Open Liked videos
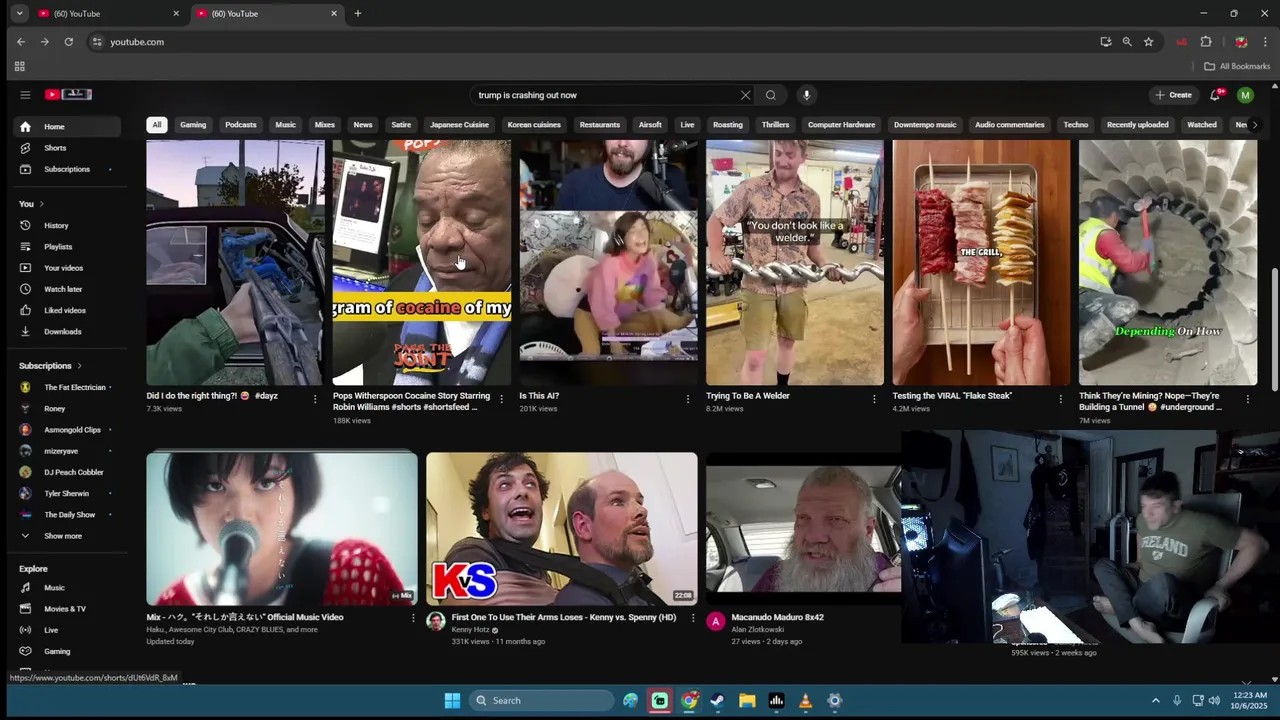This screenshot has width=1280, height=720. [x=66, y=310]
